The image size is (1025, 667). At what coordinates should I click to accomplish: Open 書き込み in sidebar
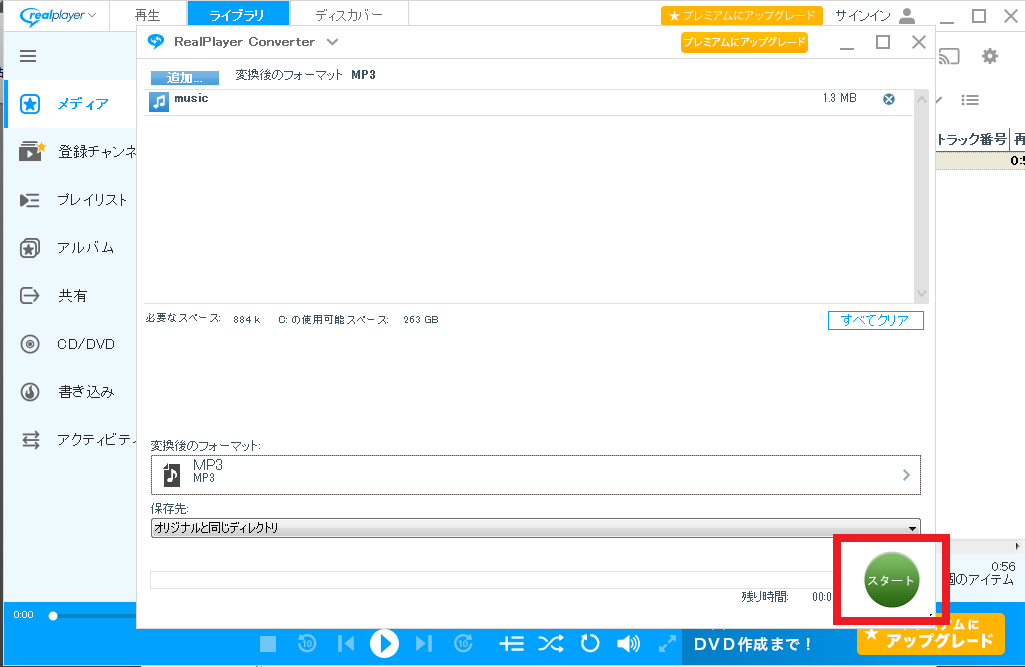[67, 392]
